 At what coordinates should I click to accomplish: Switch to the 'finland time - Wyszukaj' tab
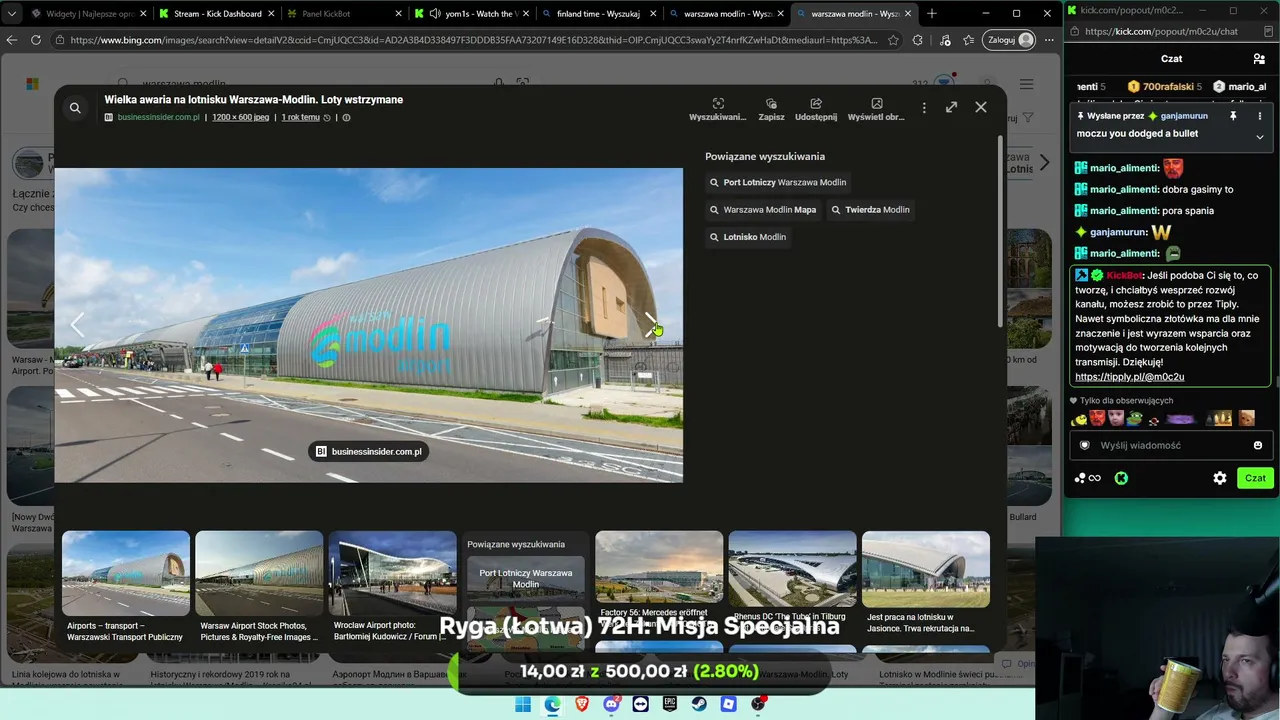(x=598, y=14)
